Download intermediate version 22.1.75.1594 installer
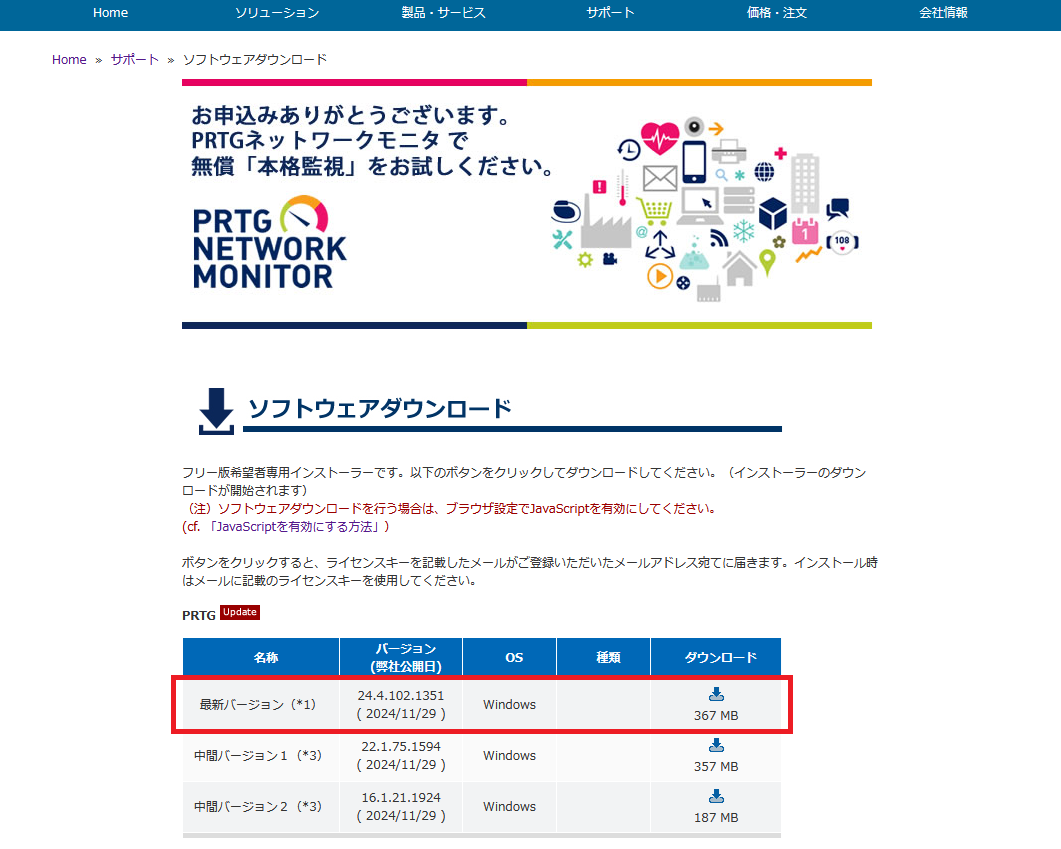This screenshot has height=849, width=1061. pos(716,745)
